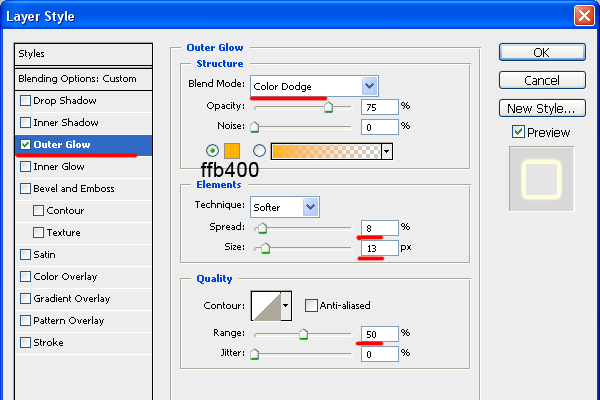The width and height of the screenshot is (600, 400).
Task: Toggle the Preview checkbox
Action: [517, 132]
